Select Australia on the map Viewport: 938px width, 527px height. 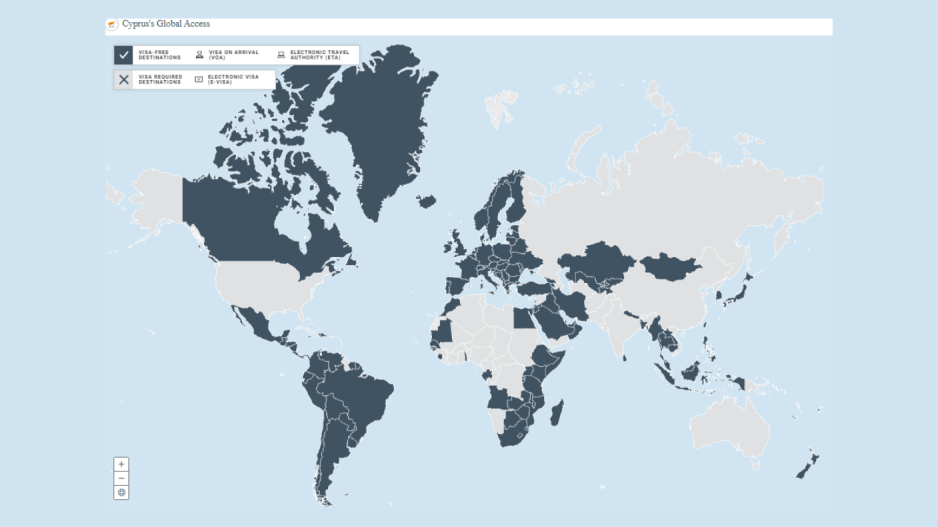coord(730,428)
